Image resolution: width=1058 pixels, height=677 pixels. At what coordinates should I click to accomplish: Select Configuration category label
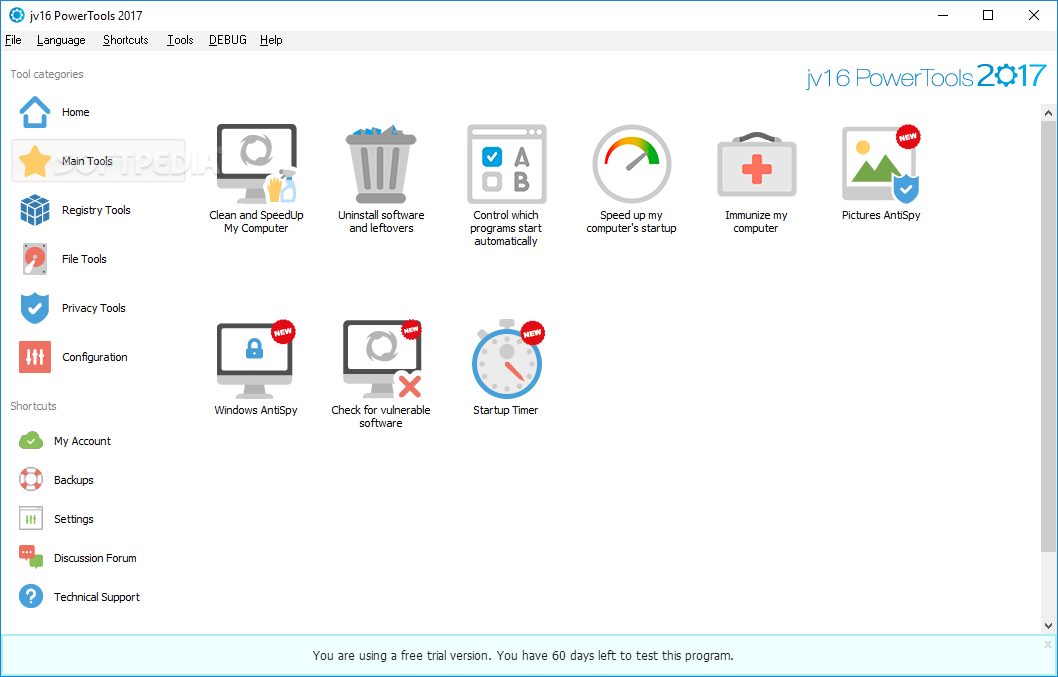(x=95, y=357)
